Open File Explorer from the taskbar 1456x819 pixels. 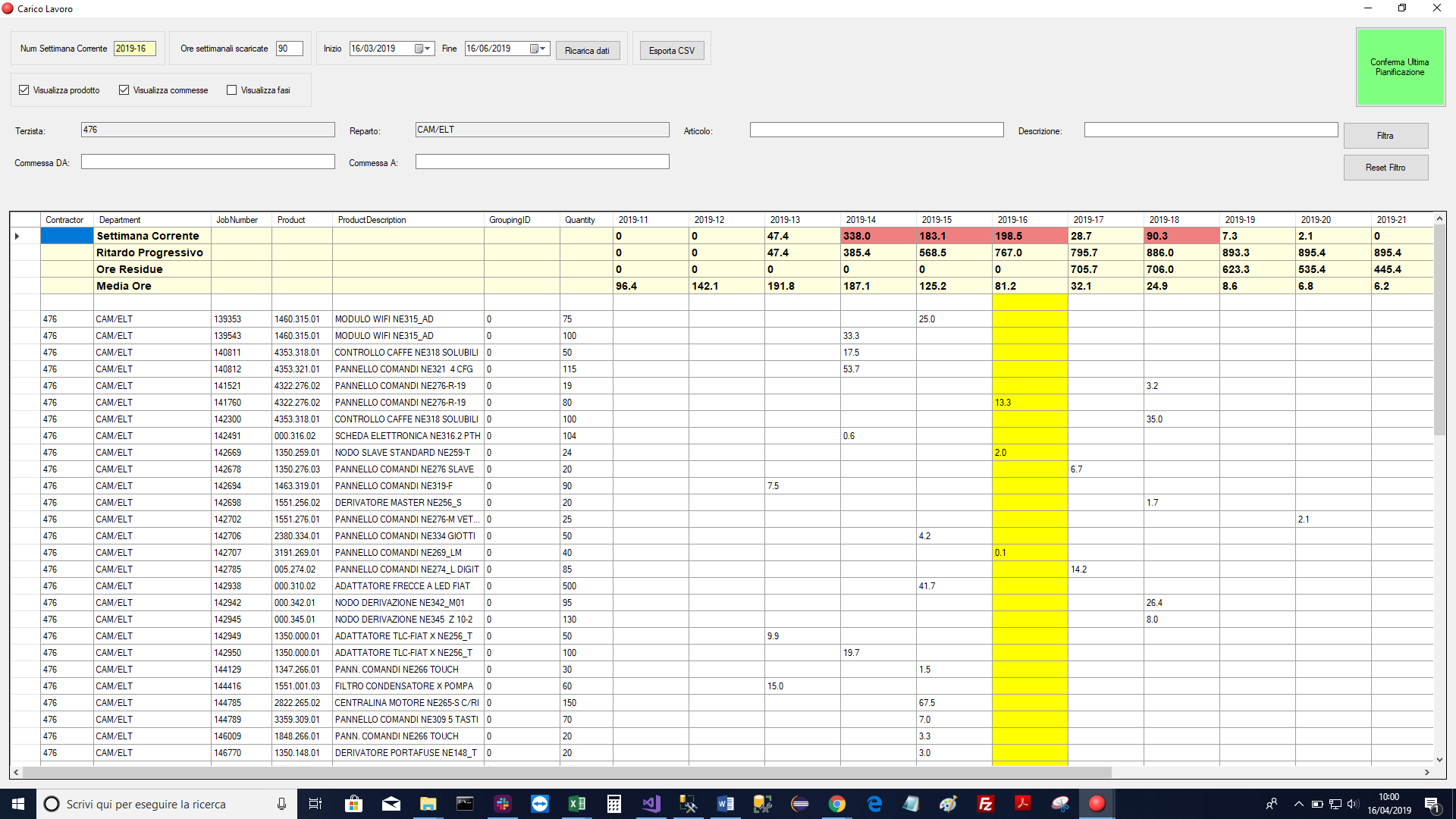tap(428, 804)
